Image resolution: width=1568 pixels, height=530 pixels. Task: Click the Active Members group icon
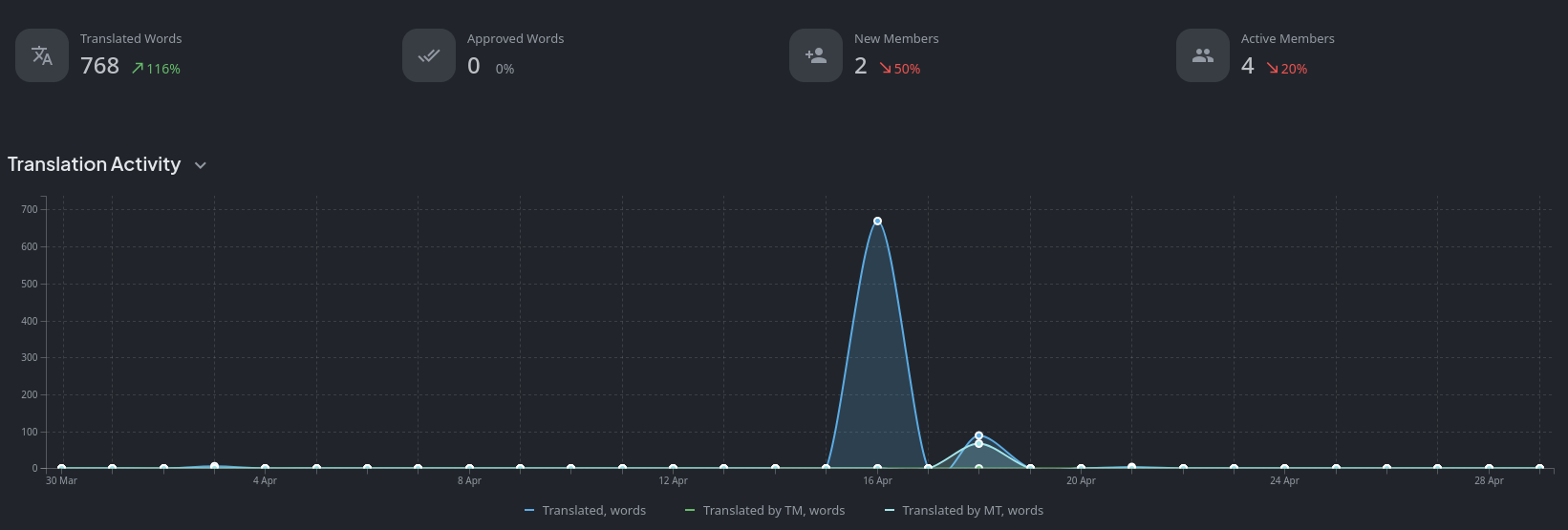click(1203, 55)
